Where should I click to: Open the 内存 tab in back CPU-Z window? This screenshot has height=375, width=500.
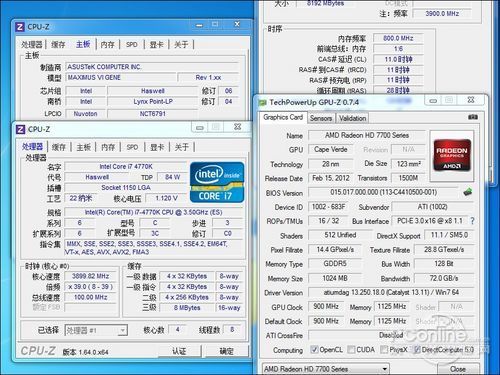pyautogui.click(x=107, y=45)
